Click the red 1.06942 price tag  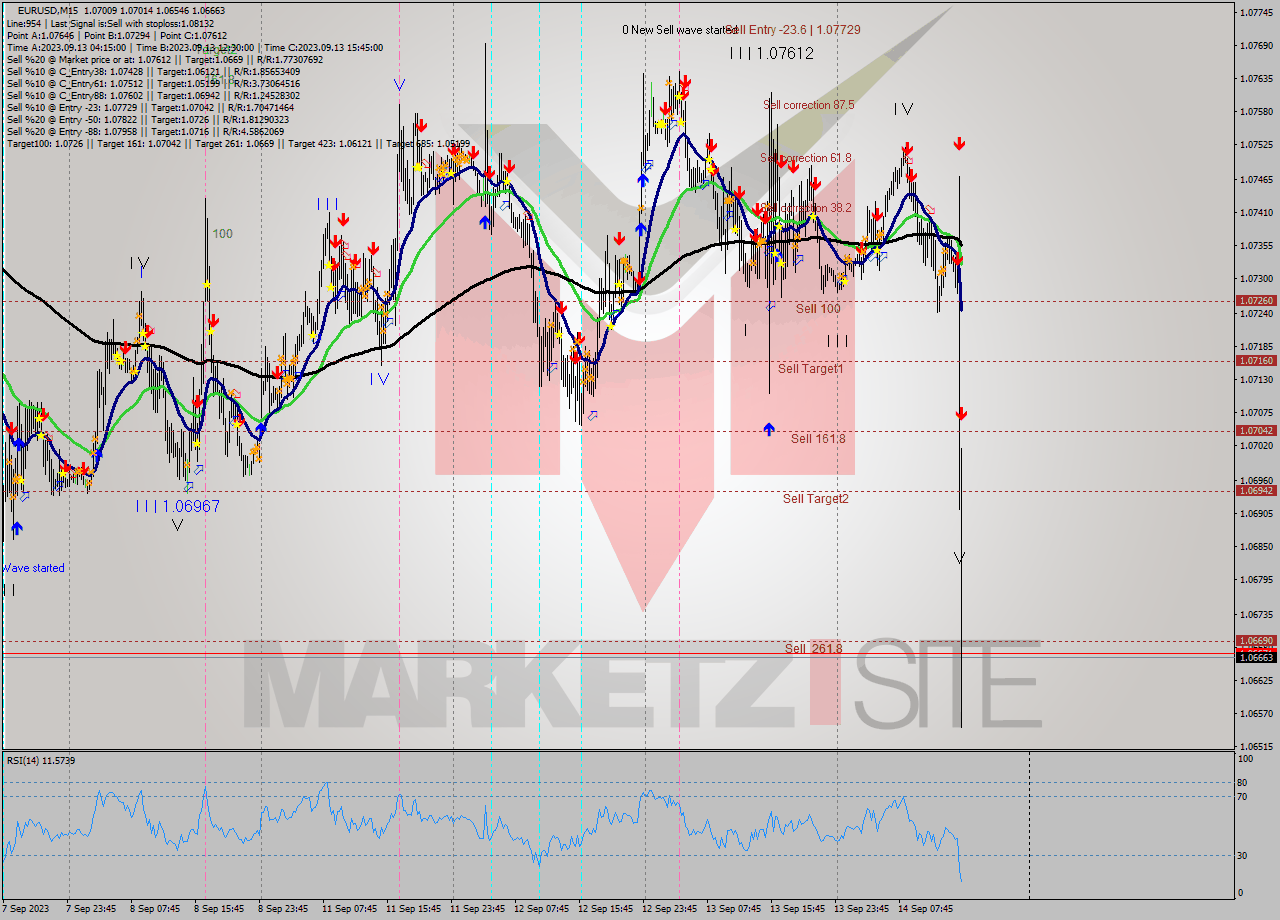coord(1256,490)
